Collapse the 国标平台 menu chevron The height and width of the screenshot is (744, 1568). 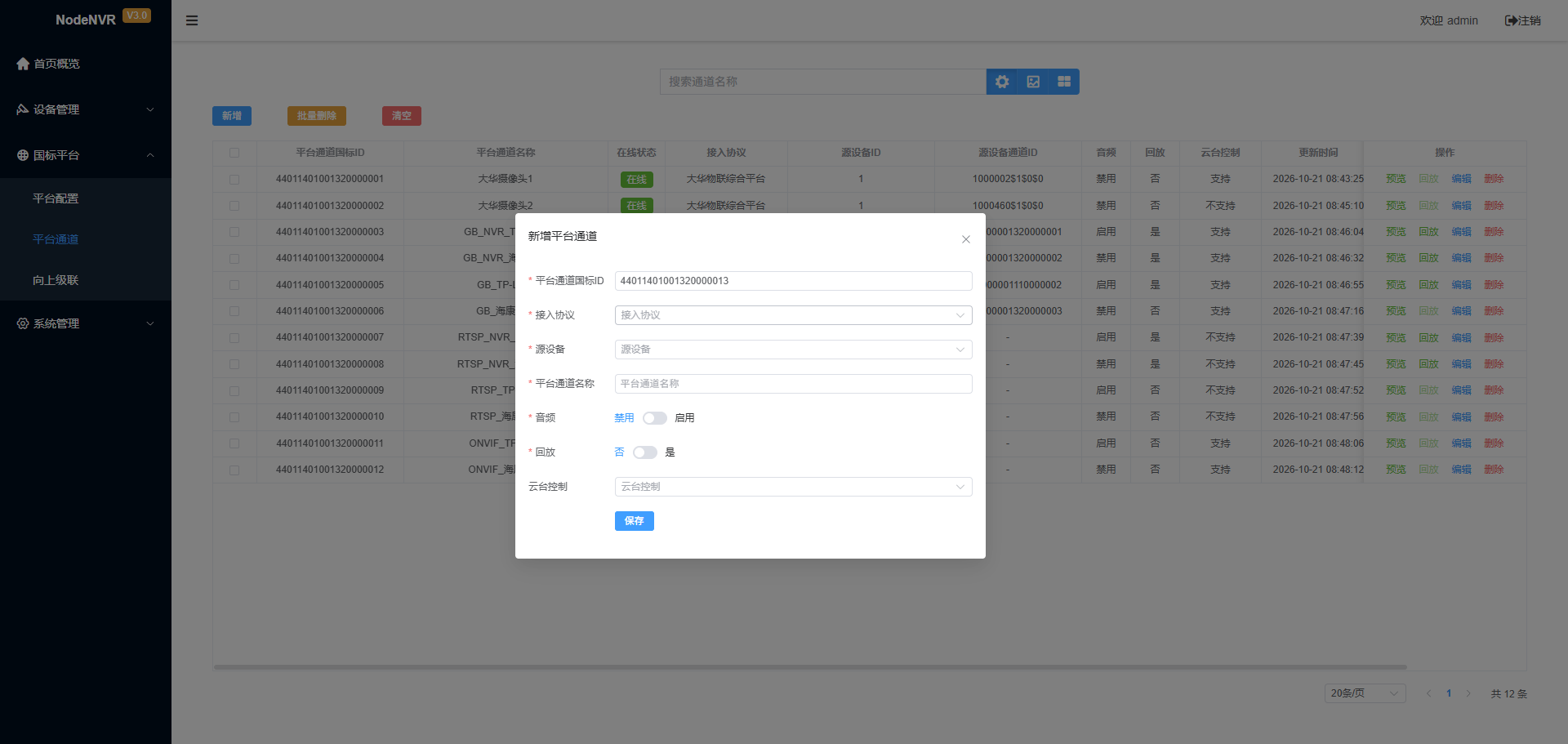150,155
